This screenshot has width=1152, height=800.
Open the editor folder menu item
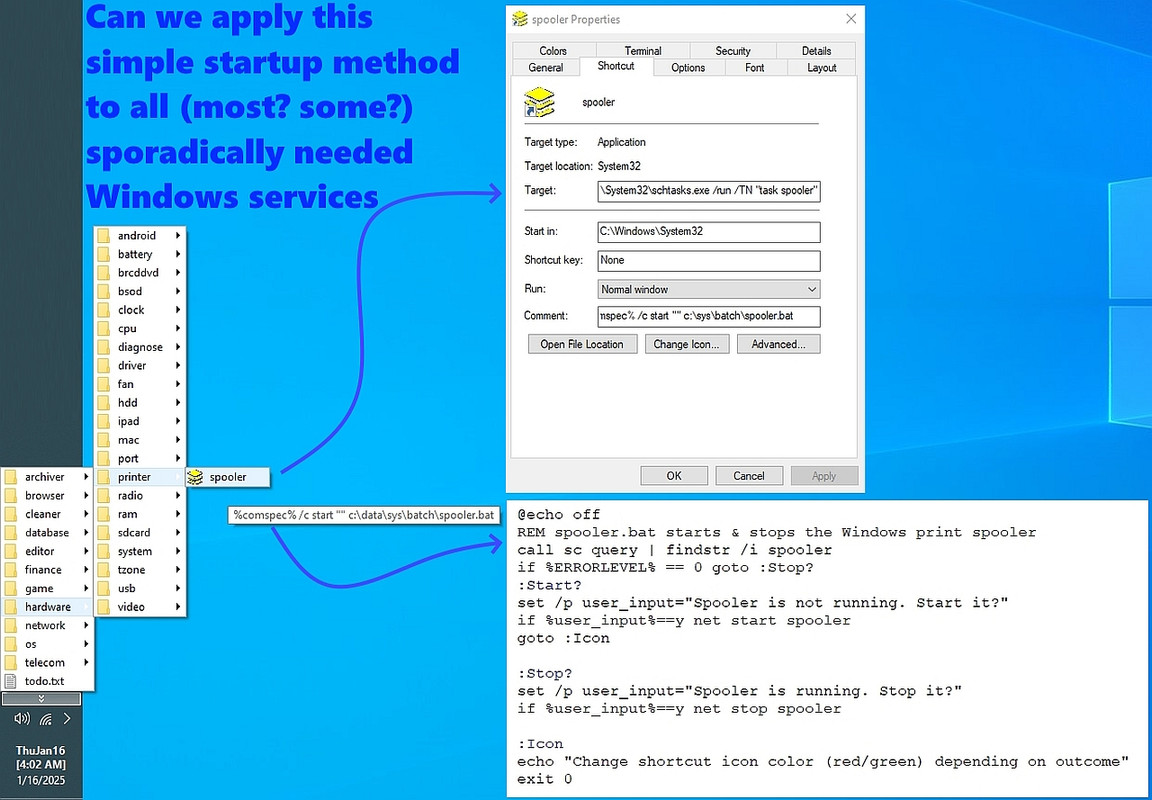point(47,551)
